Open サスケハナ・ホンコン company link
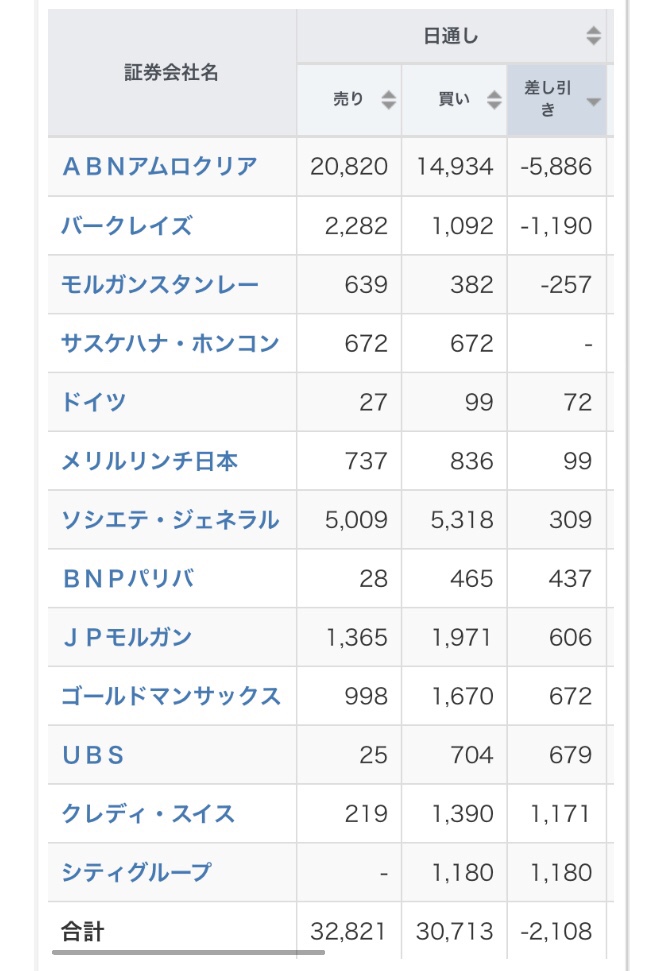Screen dimensions: 666x971 tap(170, 343)
